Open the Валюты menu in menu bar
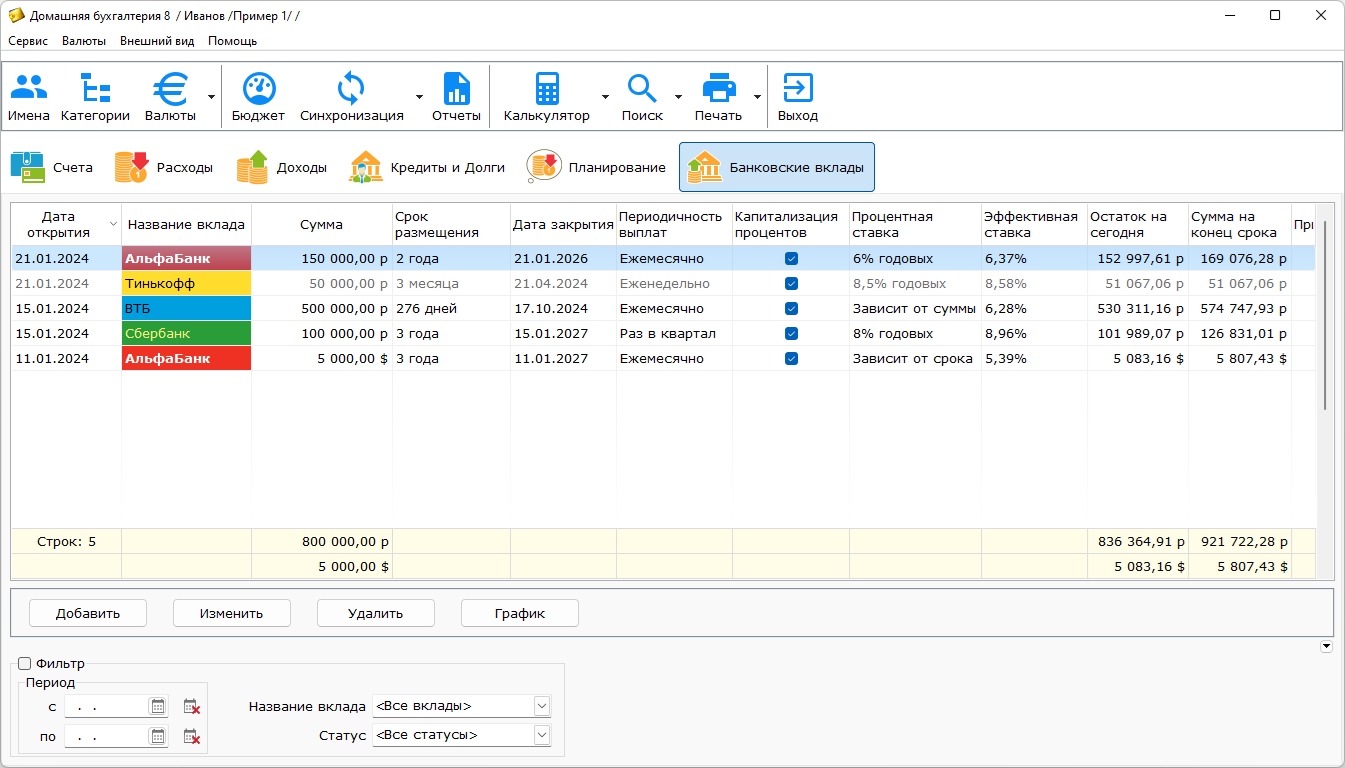This screenshot has height=768, width=1345. 84,41
